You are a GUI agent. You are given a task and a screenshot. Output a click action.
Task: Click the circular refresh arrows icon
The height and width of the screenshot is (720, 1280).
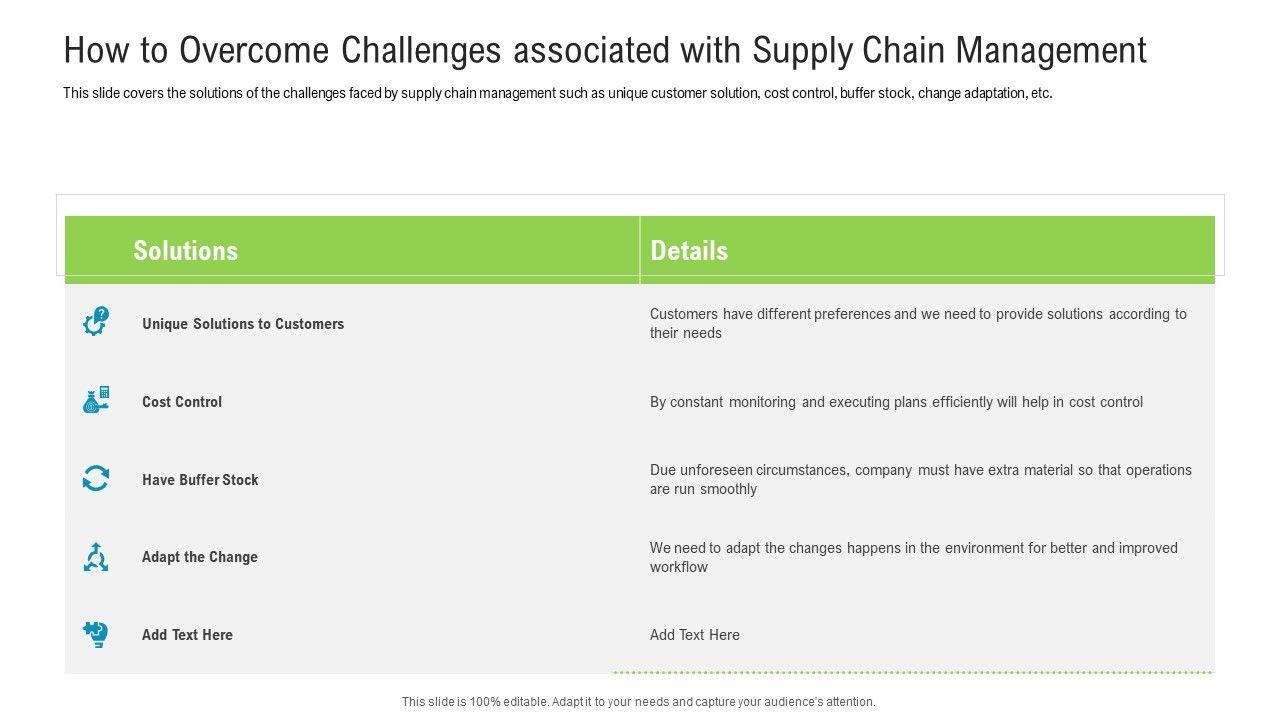point(96,478)
